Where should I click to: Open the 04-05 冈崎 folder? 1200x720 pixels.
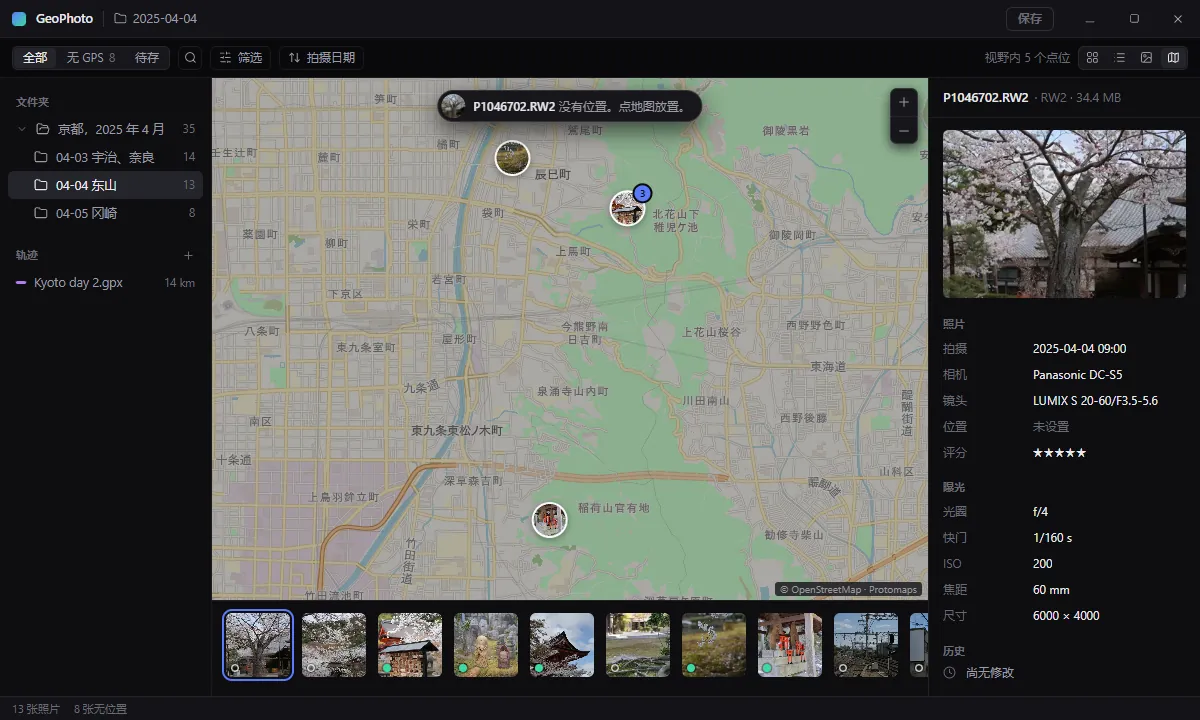pos(105,213)
